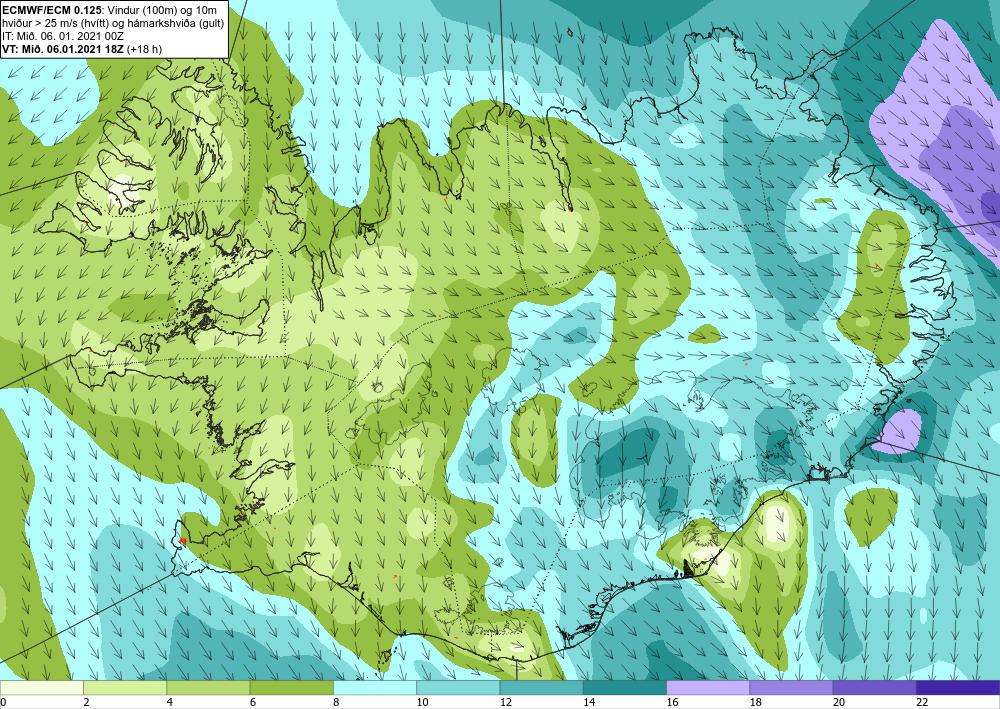Screen dimensions: 1000x709
Task: Click the '10' label on the legend scale
Action: [x=422, y=702]
